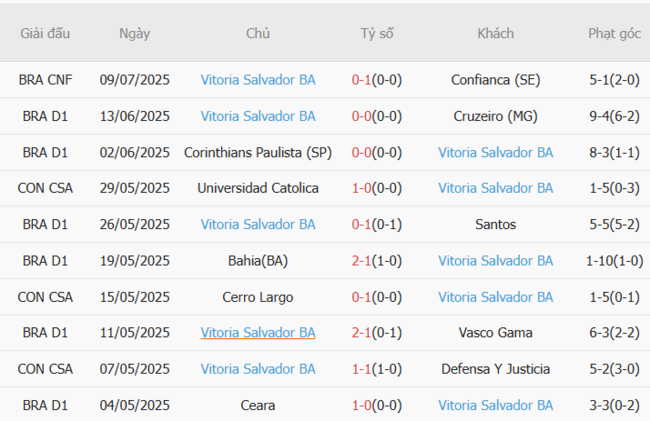Select Defensa Y Justicia away team

pyautogui.click(x=495, y=369)
